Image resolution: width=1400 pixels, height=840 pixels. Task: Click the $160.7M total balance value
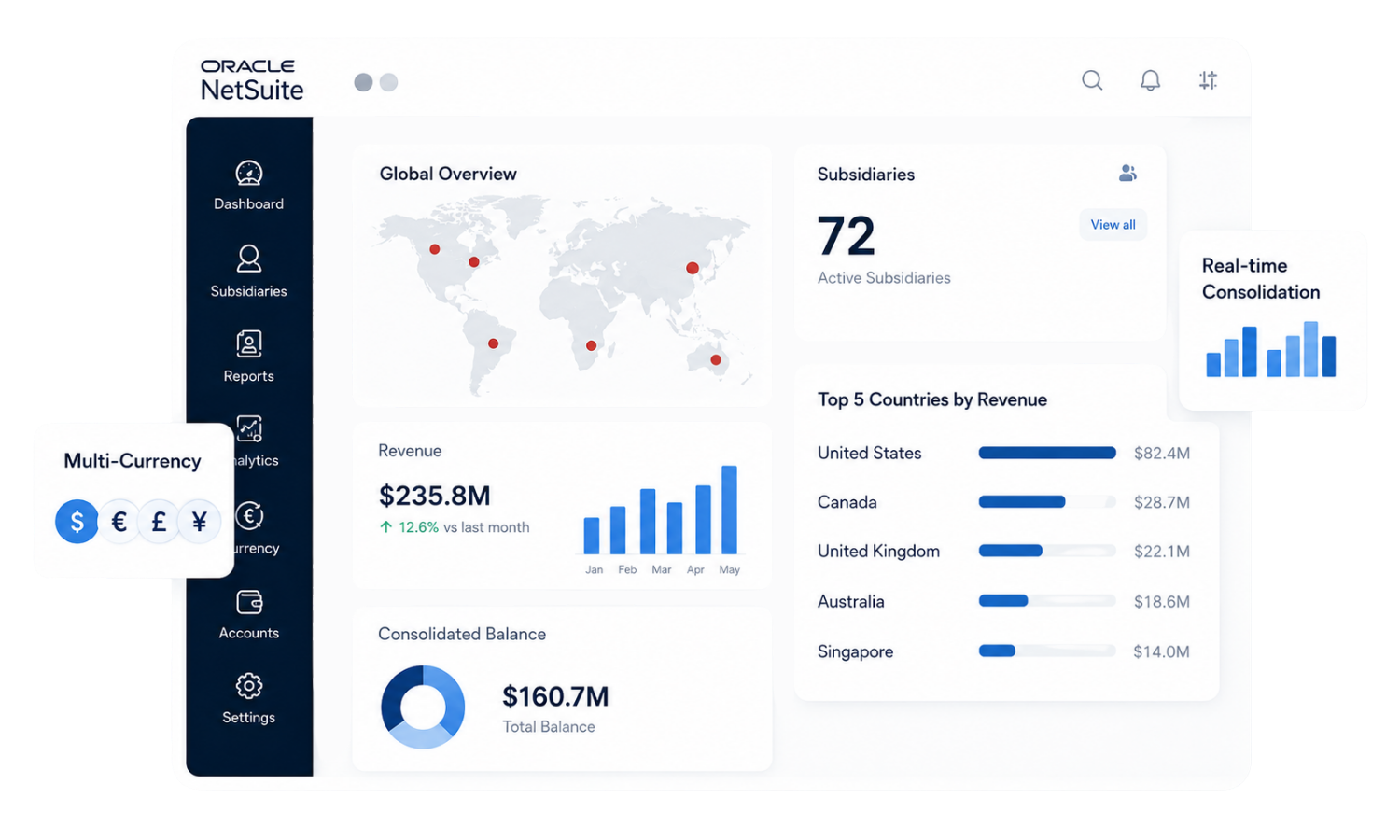click(x=555, y=696)
